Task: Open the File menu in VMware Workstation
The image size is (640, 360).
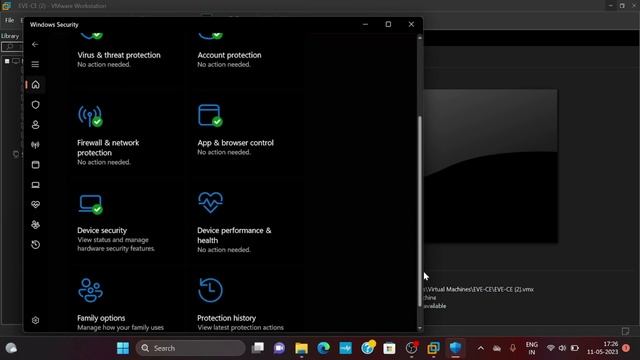Action: pyautogui.click(x=9, y=20)
